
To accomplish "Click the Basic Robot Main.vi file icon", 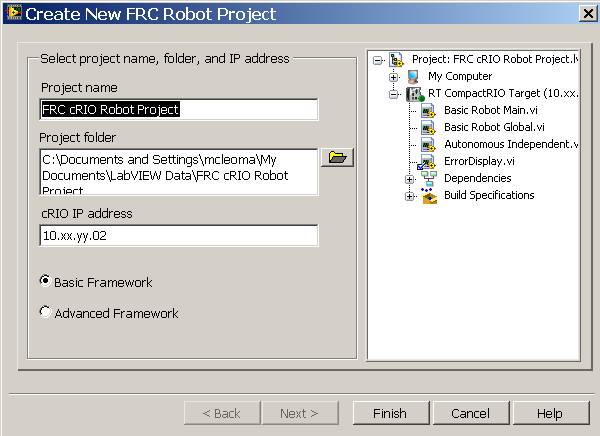I will 428,111.
